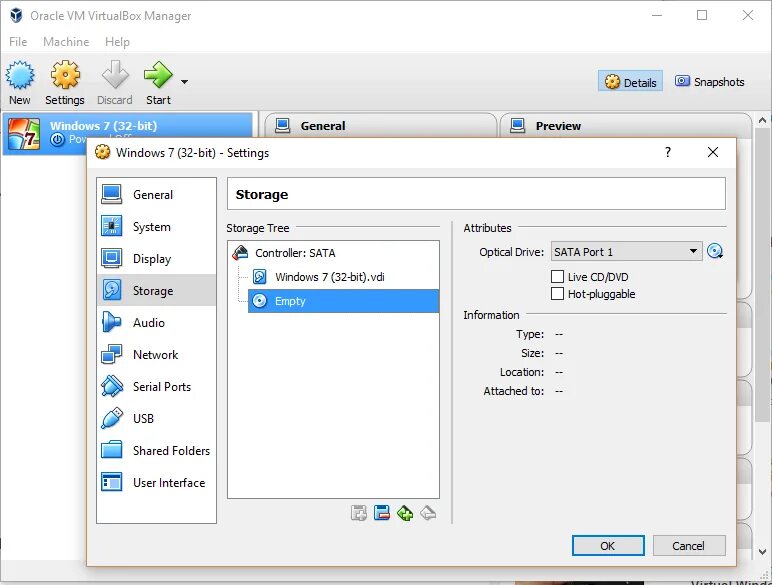Screen dimensions: 772x585
Task: Cancel the Settings dialog
Action: 689,546
